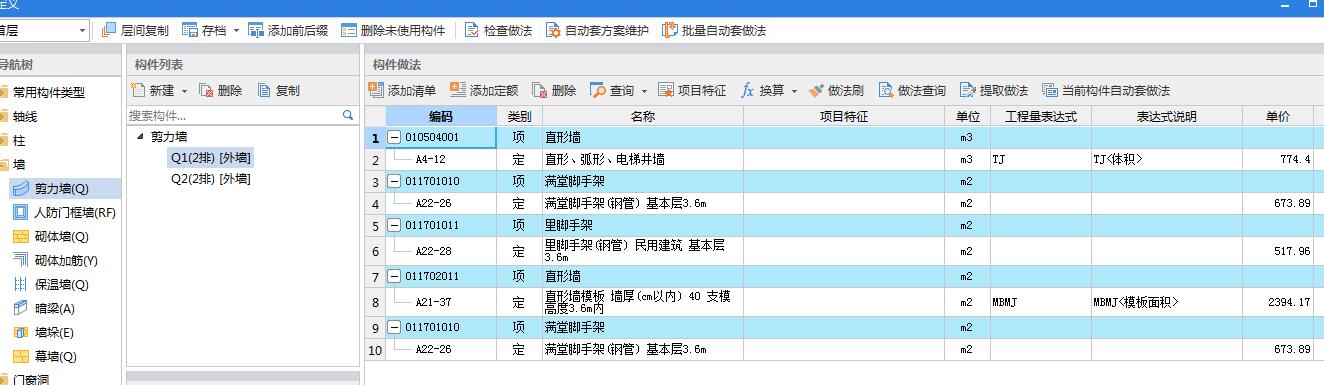Click 添加清单 button
Screen dimensions: 1324x385
coord(403,90)
